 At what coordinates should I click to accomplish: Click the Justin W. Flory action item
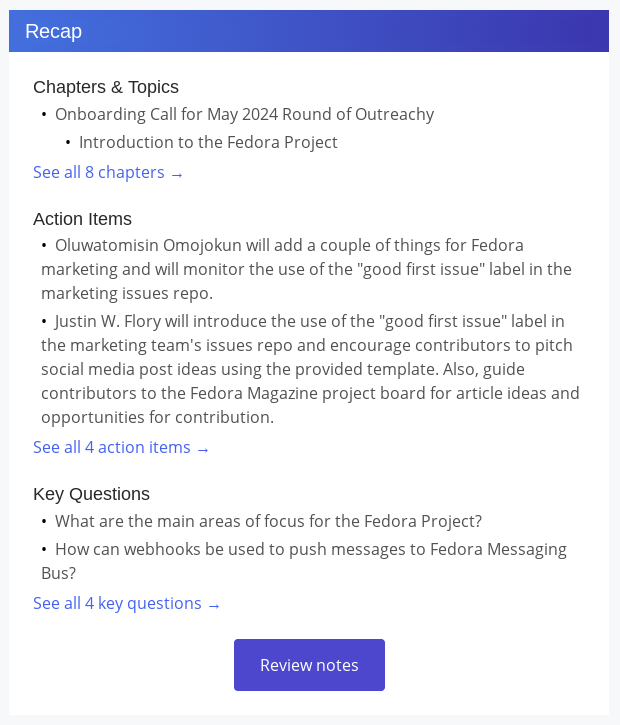tap(310, 369)
